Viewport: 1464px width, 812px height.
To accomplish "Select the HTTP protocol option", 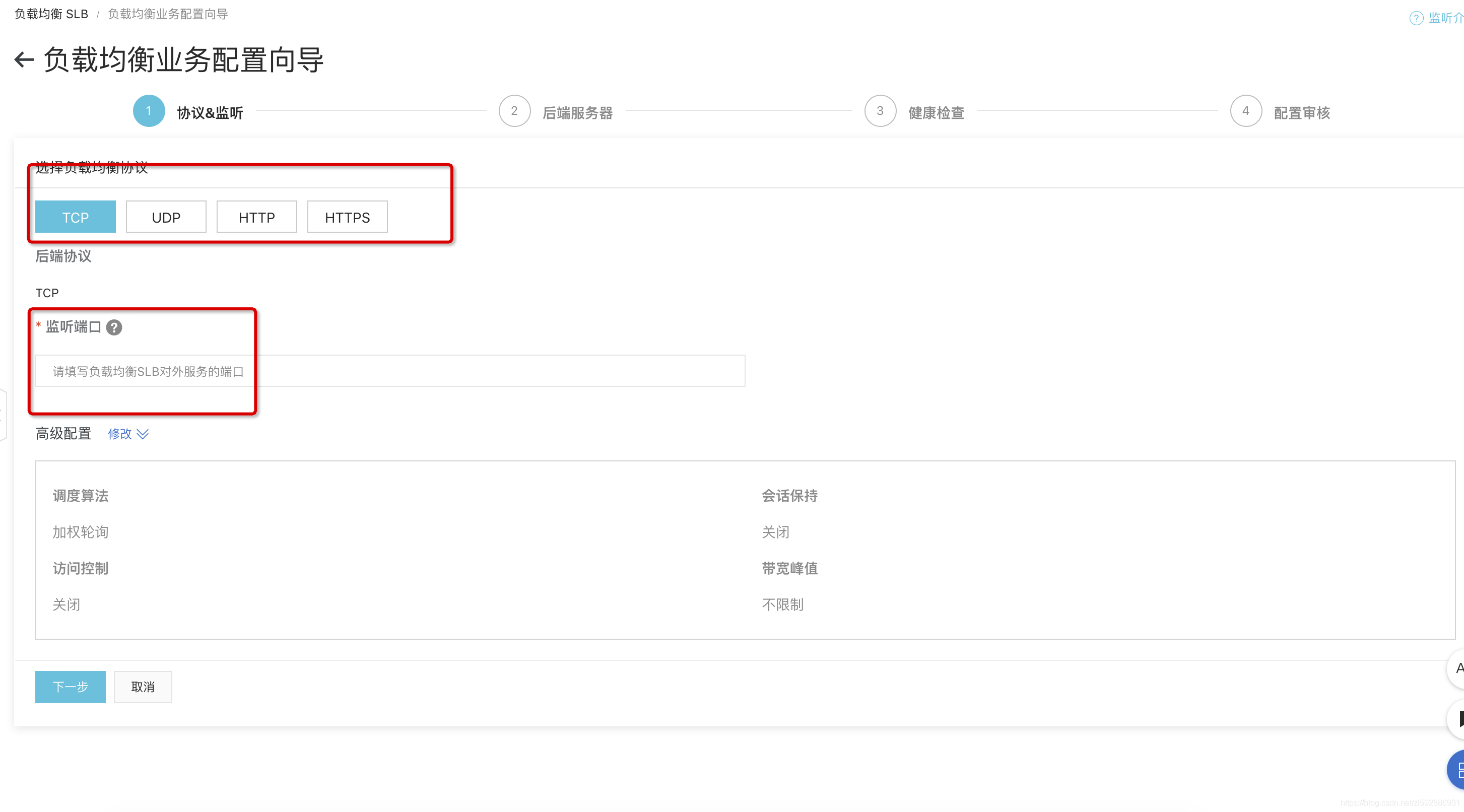I will (256, 217).
